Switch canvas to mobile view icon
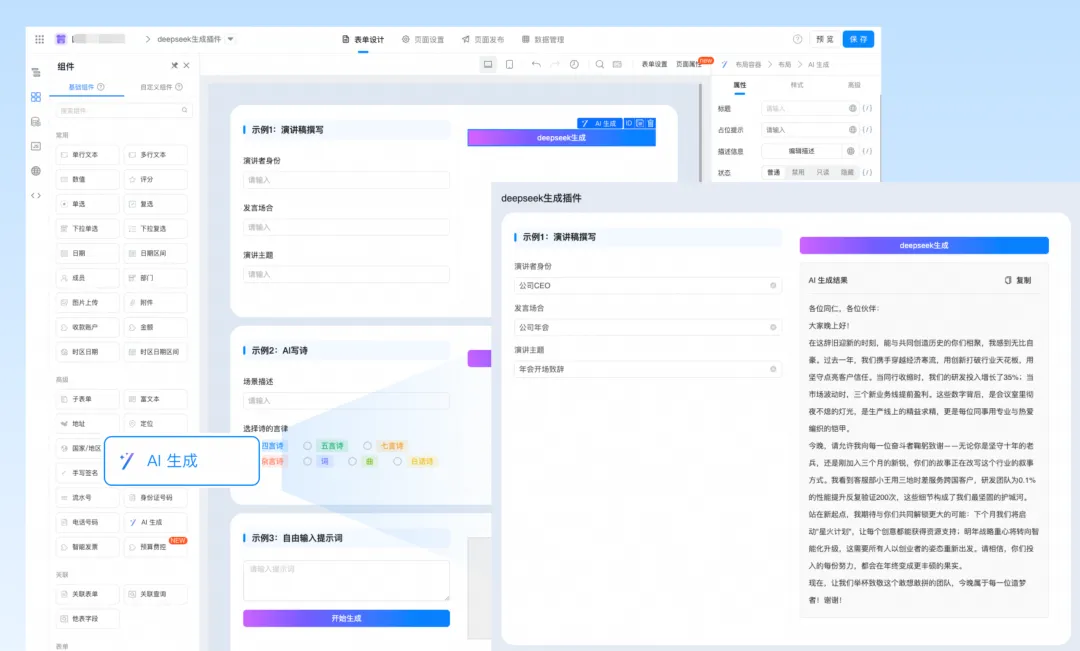The width and height of the screenshot is (1080, 651). pyautogui.click(x=509, y=64)
